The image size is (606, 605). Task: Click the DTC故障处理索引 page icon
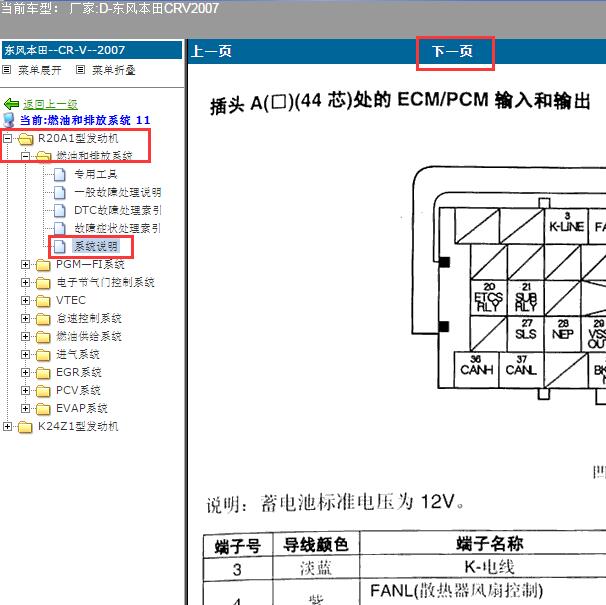(x=60, y=210)
